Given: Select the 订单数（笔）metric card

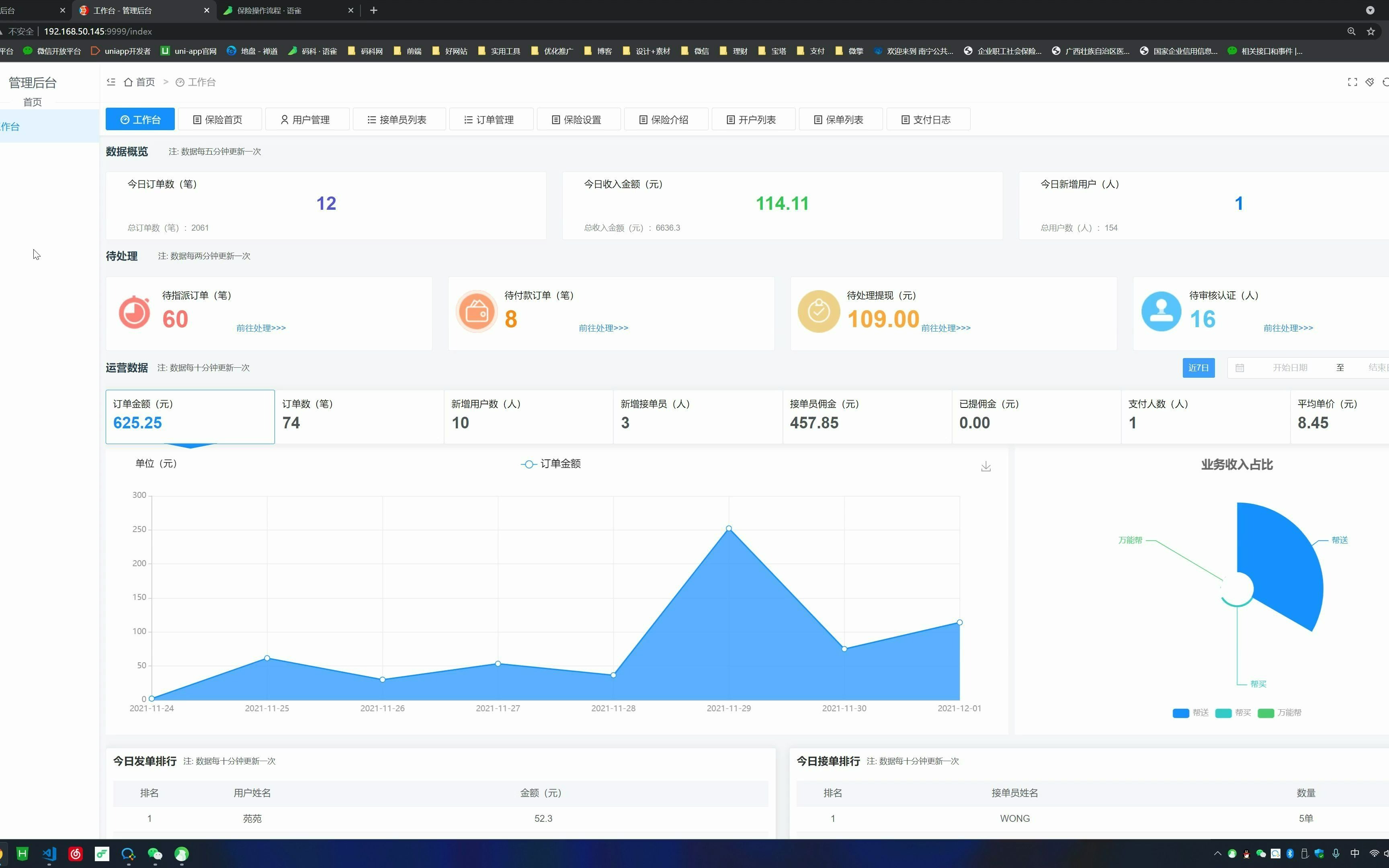Looking at the screenshot, I should click(x=359, y=417).
